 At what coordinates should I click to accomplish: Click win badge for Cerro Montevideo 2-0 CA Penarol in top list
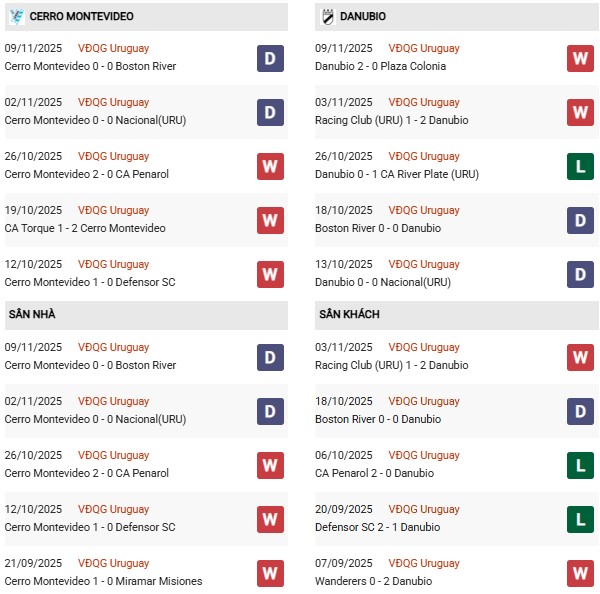270,166
